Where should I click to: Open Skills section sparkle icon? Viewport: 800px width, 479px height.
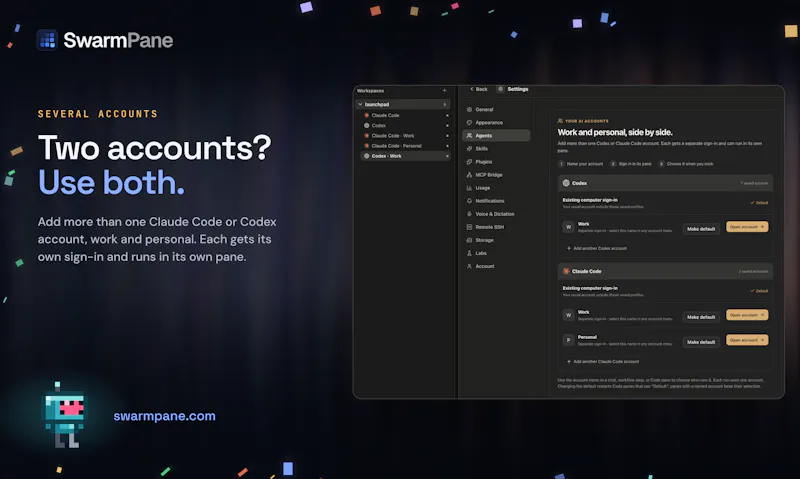pos(469,148)
